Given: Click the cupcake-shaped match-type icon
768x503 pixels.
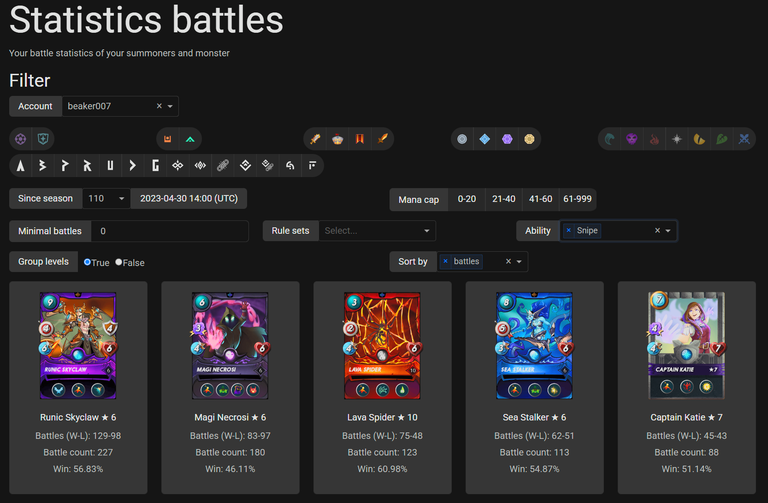Looking at the screenshot, I should click(337, 139).
